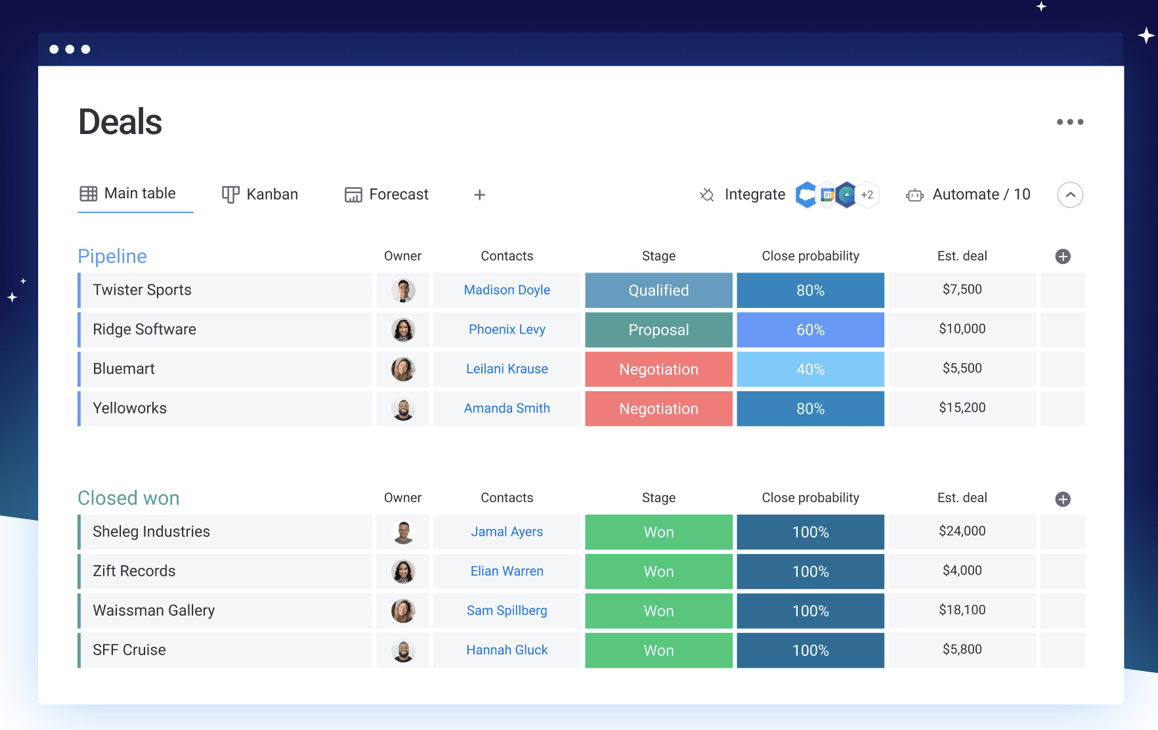Open contact Phoenix Levy

[x=507, y=330]
